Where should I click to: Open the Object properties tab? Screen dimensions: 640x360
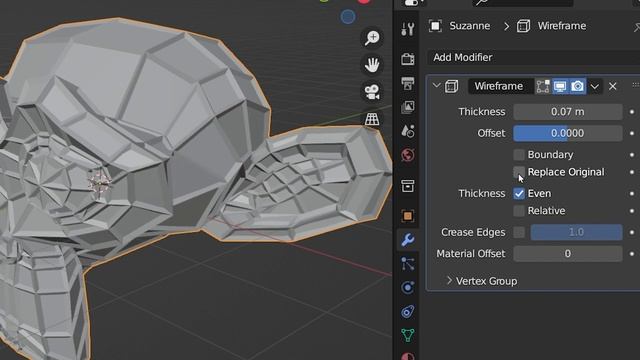[x=407, y=216]
